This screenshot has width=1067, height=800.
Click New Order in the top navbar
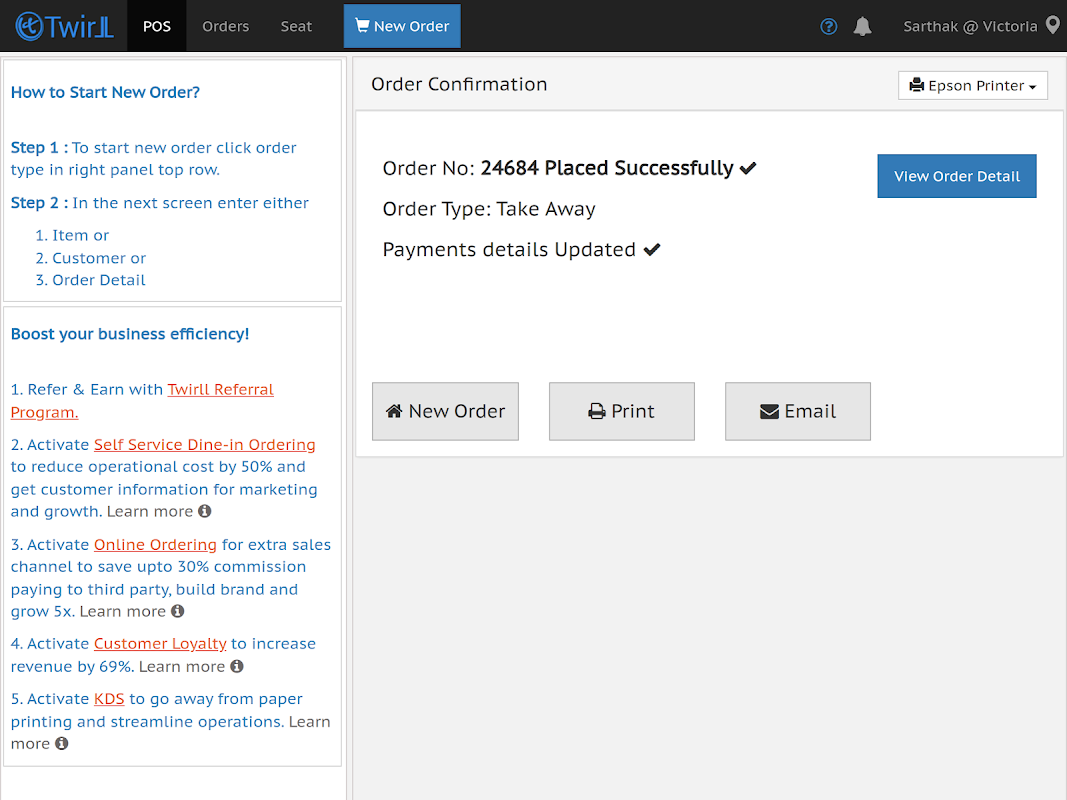coord(402,26)
